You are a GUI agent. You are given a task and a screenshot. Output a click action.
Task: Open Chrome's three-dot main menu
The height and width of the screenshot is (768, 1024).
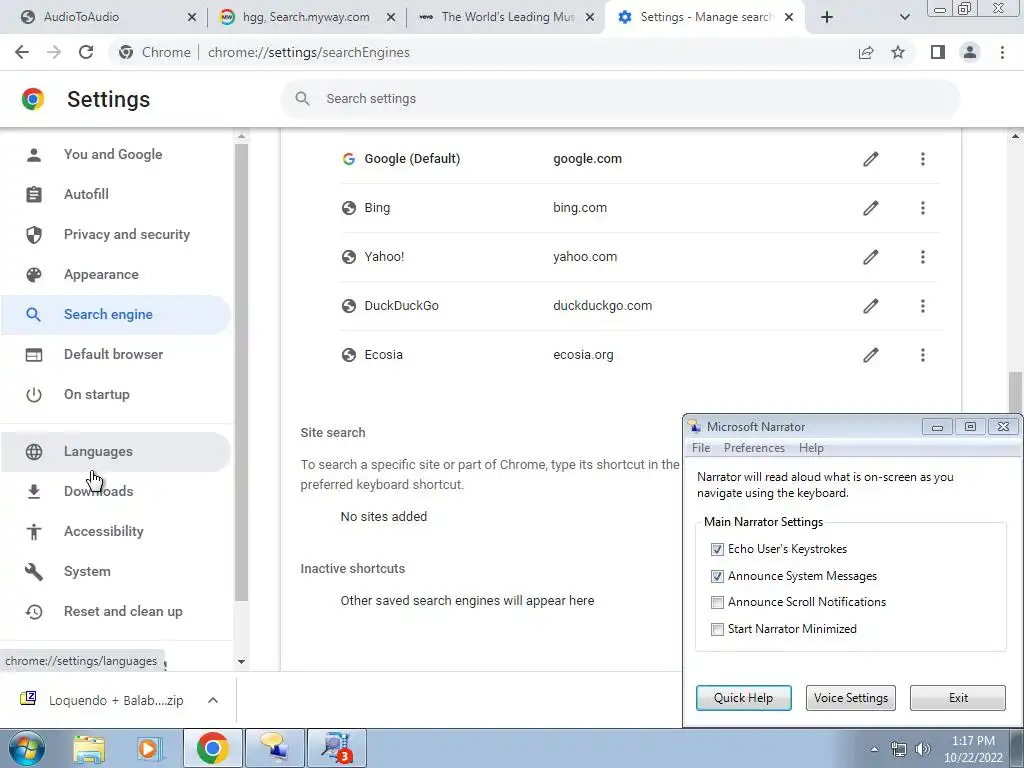click(1002, 52)
